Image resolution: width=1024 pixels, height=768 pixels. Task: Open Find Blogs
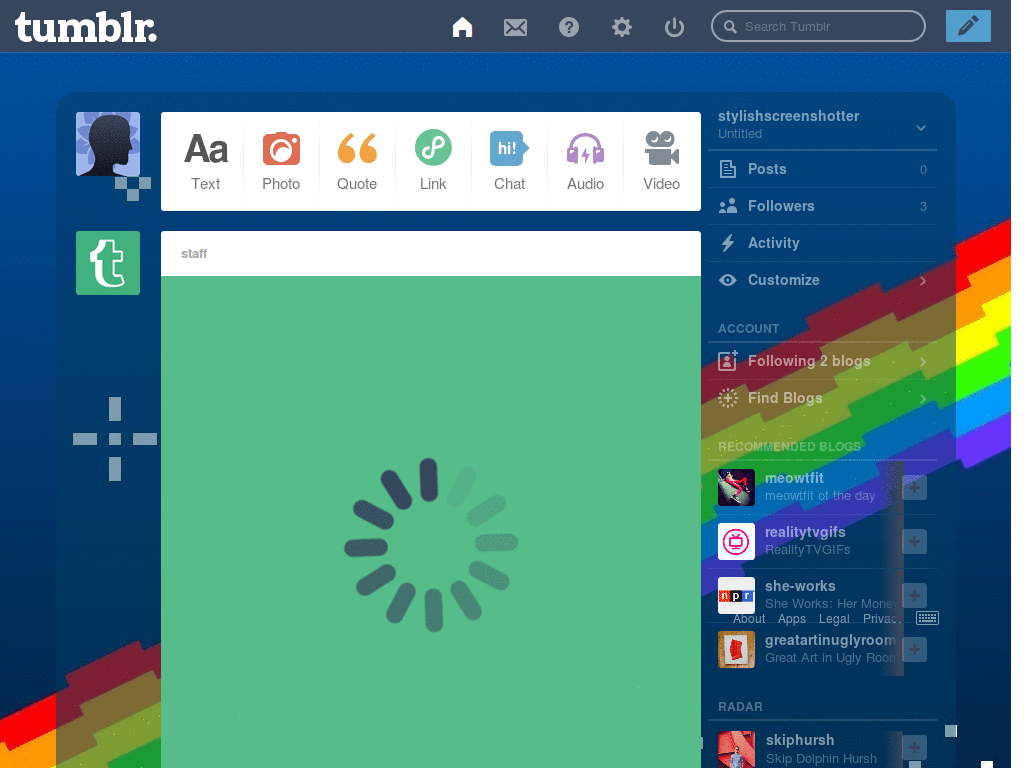coord(822,398)
